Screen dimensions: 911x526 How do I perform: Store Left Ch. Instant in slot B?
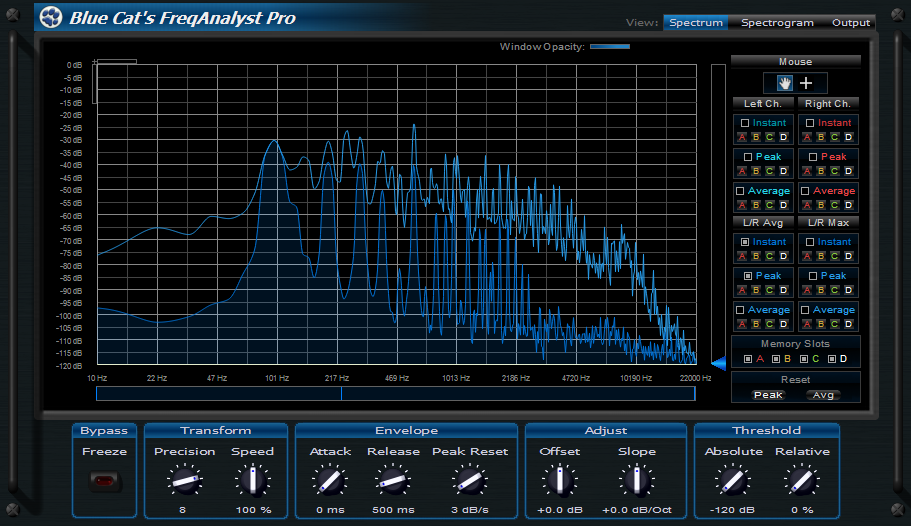click(755, 137)
